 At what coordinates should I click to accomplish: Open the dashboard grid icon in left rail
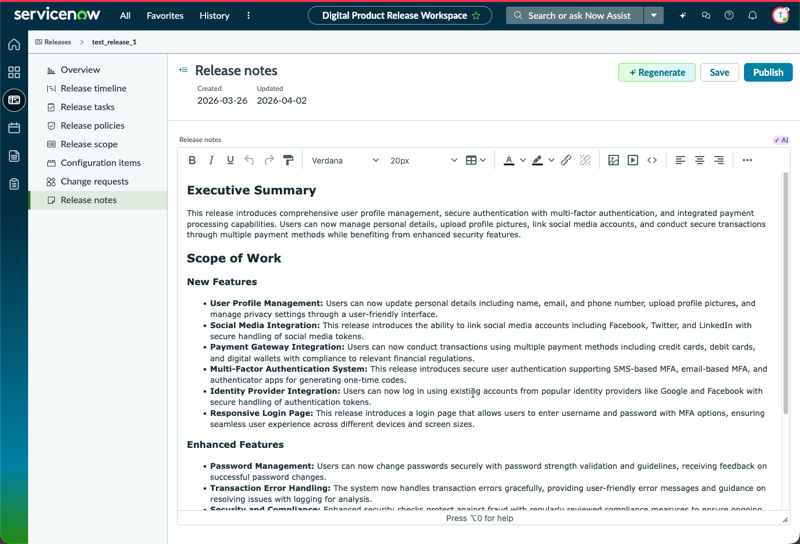point(14,72)
